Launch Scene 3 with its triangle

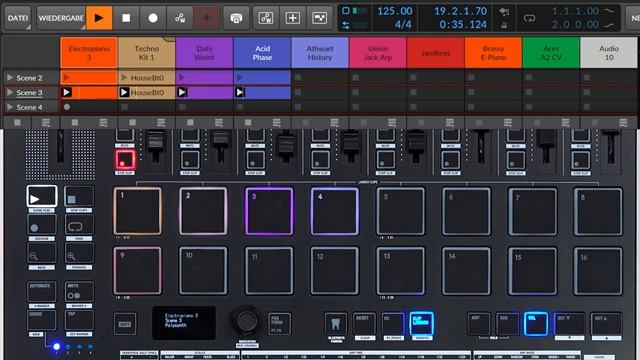coord(10,93)
